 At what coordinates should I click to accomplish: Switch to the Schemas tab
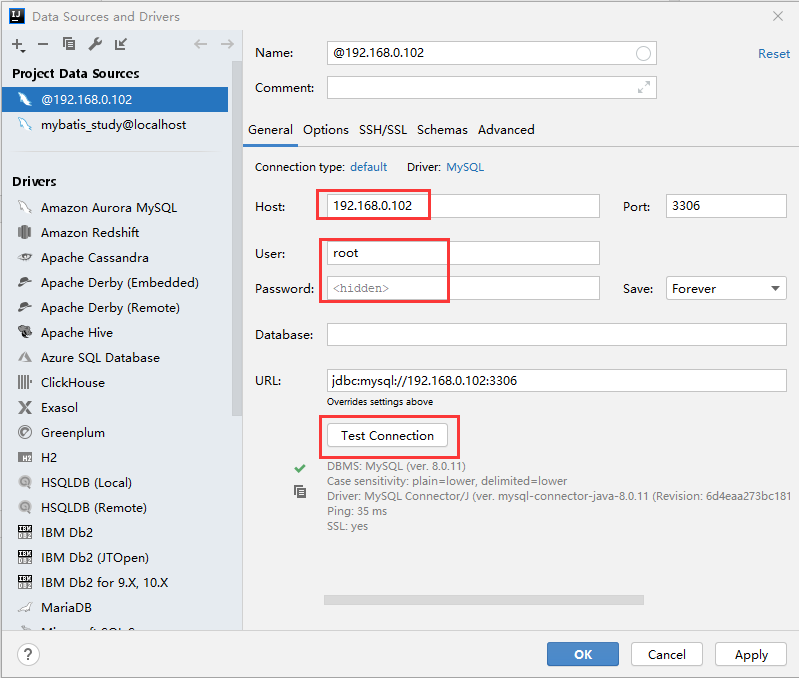(442, 130)
